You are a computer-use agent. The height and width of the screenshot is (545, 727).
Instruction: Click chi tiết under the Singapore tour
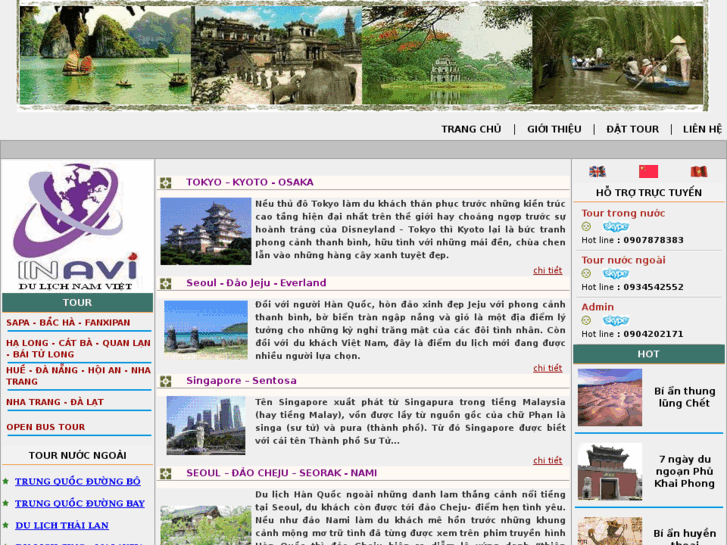[548, 460]
